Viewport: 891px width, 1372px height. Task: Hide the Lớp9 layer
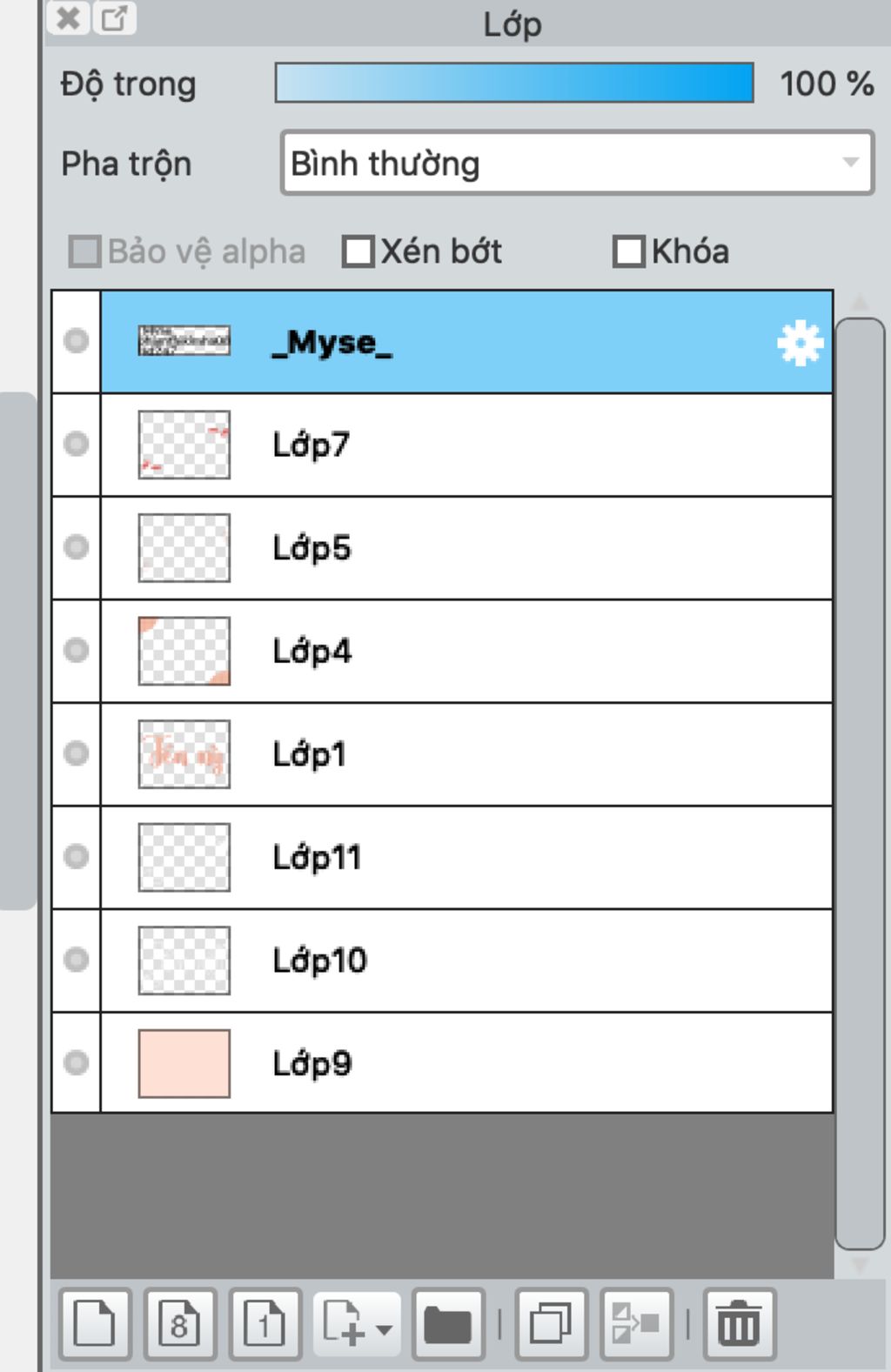pyautogui.click(x=77, y=1062)
